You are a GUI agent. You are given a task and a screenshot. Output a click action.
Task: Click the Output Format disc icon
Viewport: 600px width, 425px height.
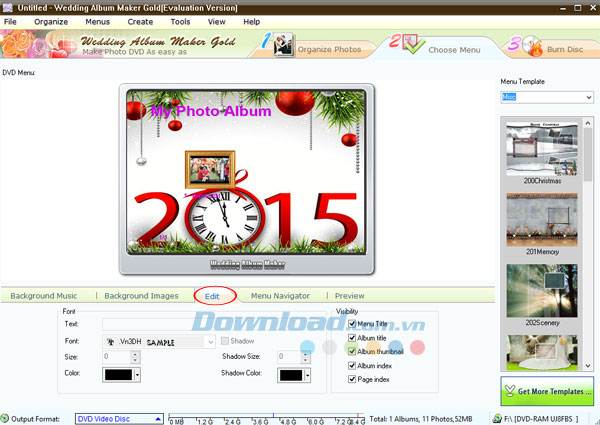(x=5, y=419)
